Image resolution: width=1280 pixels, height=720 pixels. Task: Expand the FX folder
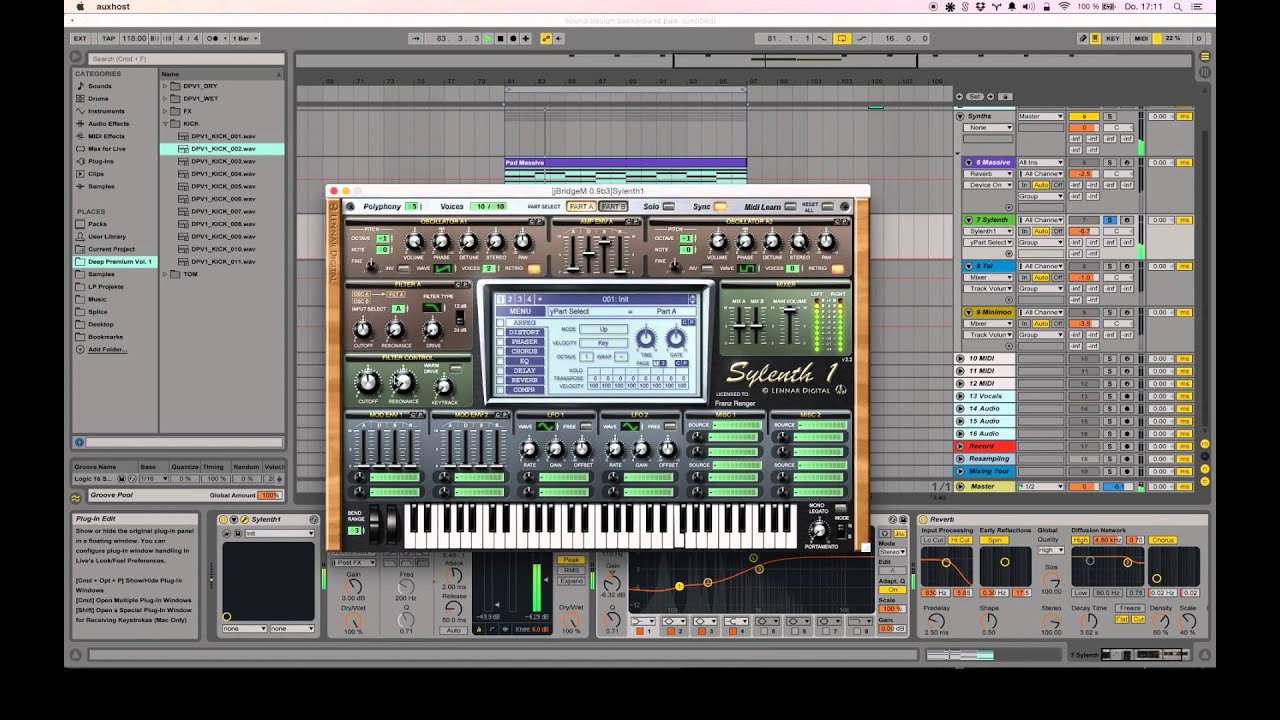[165, 111]
